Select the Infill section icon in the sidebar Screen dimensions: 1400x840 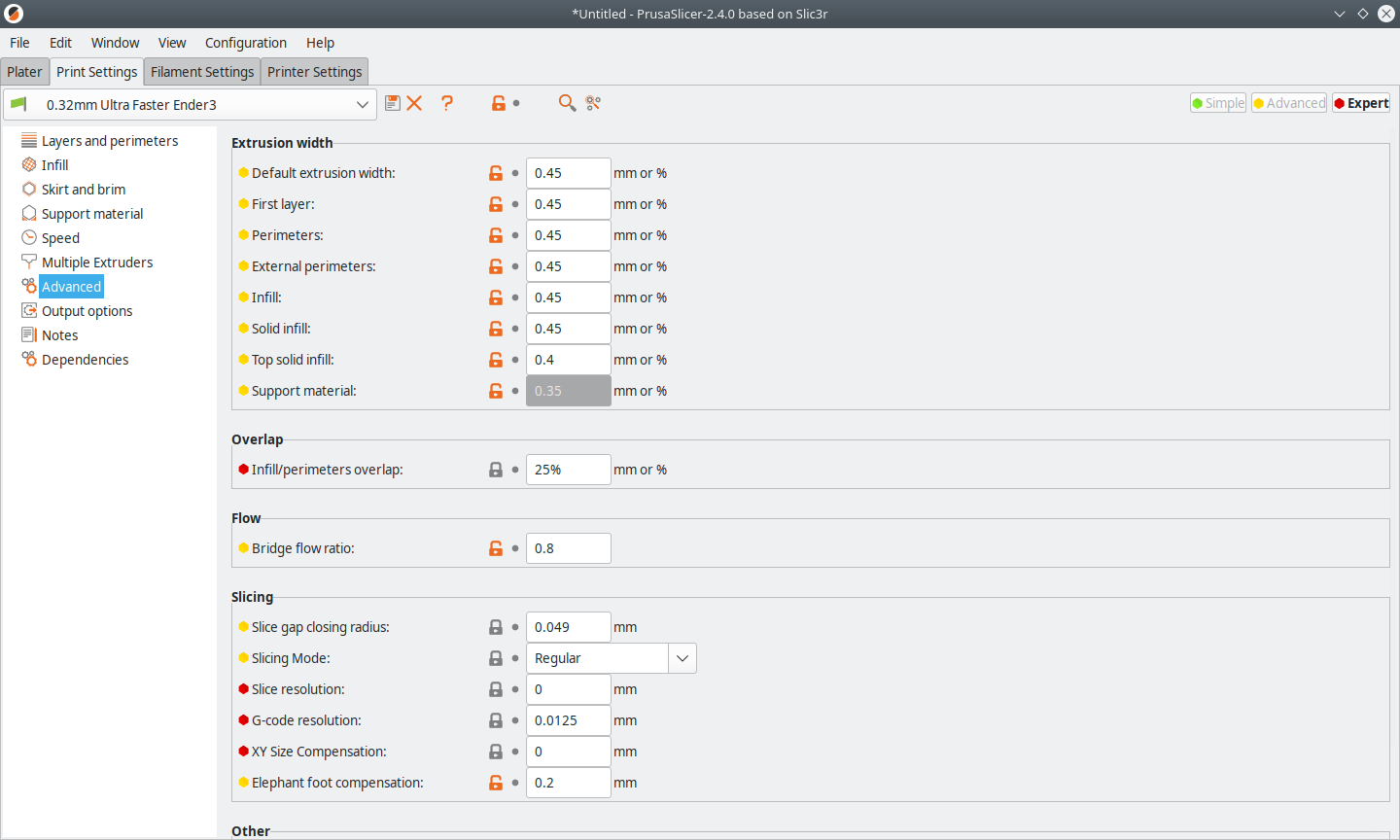(x=29, y=165)
